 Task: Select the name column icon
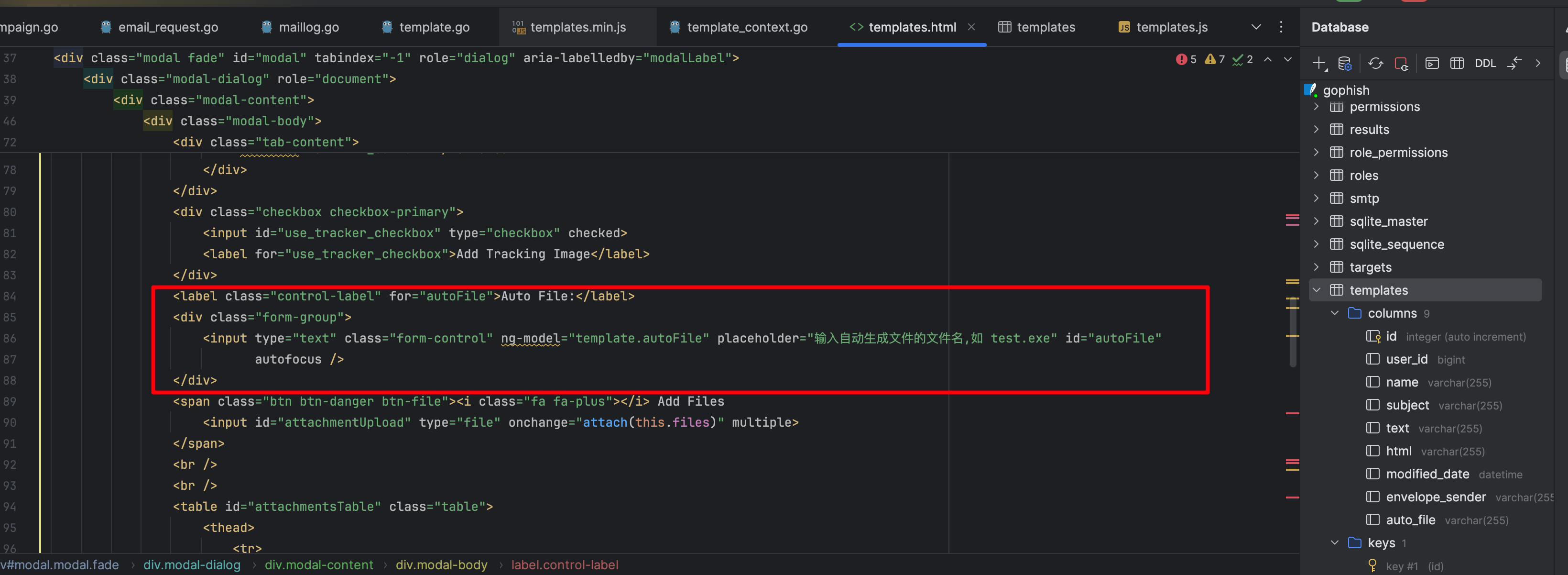click(1372, 382)
